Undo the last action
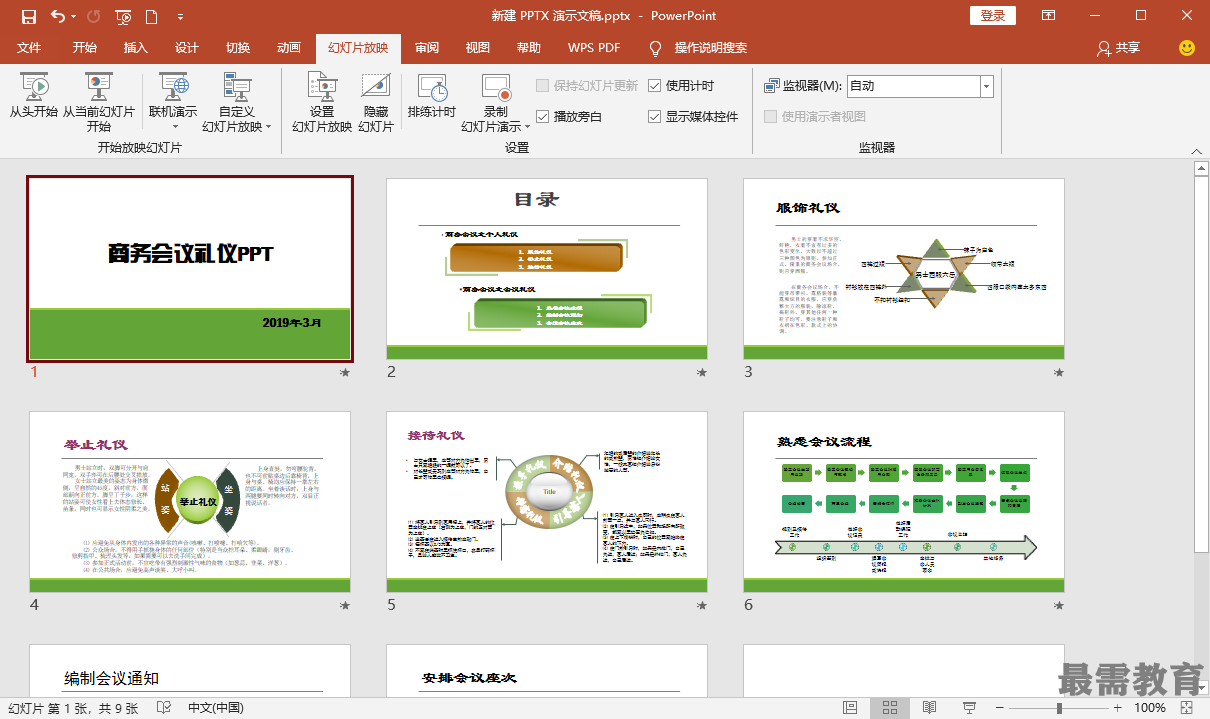The height and width of the screenshot is (719, 1210). click(57, 16)
